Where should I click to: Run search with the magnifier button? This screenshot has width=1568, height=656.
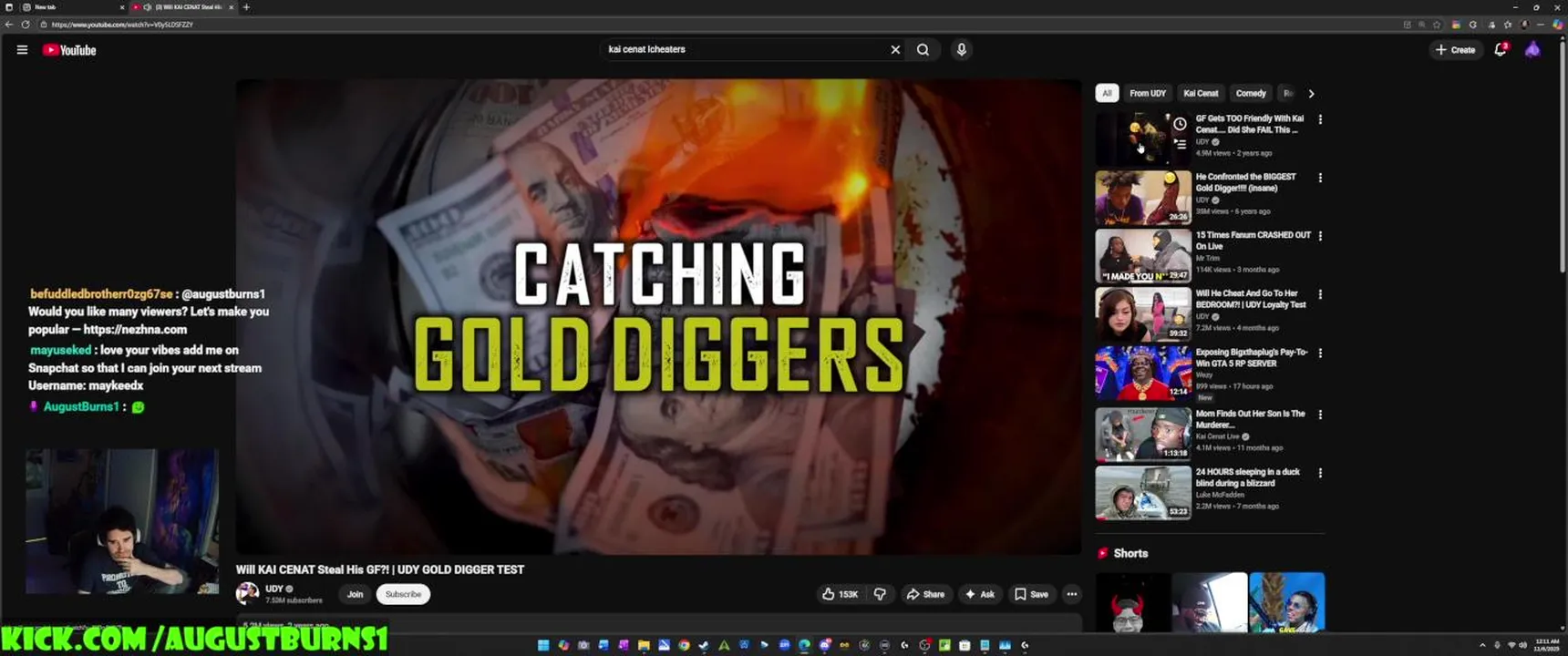[x=923, y=50]
